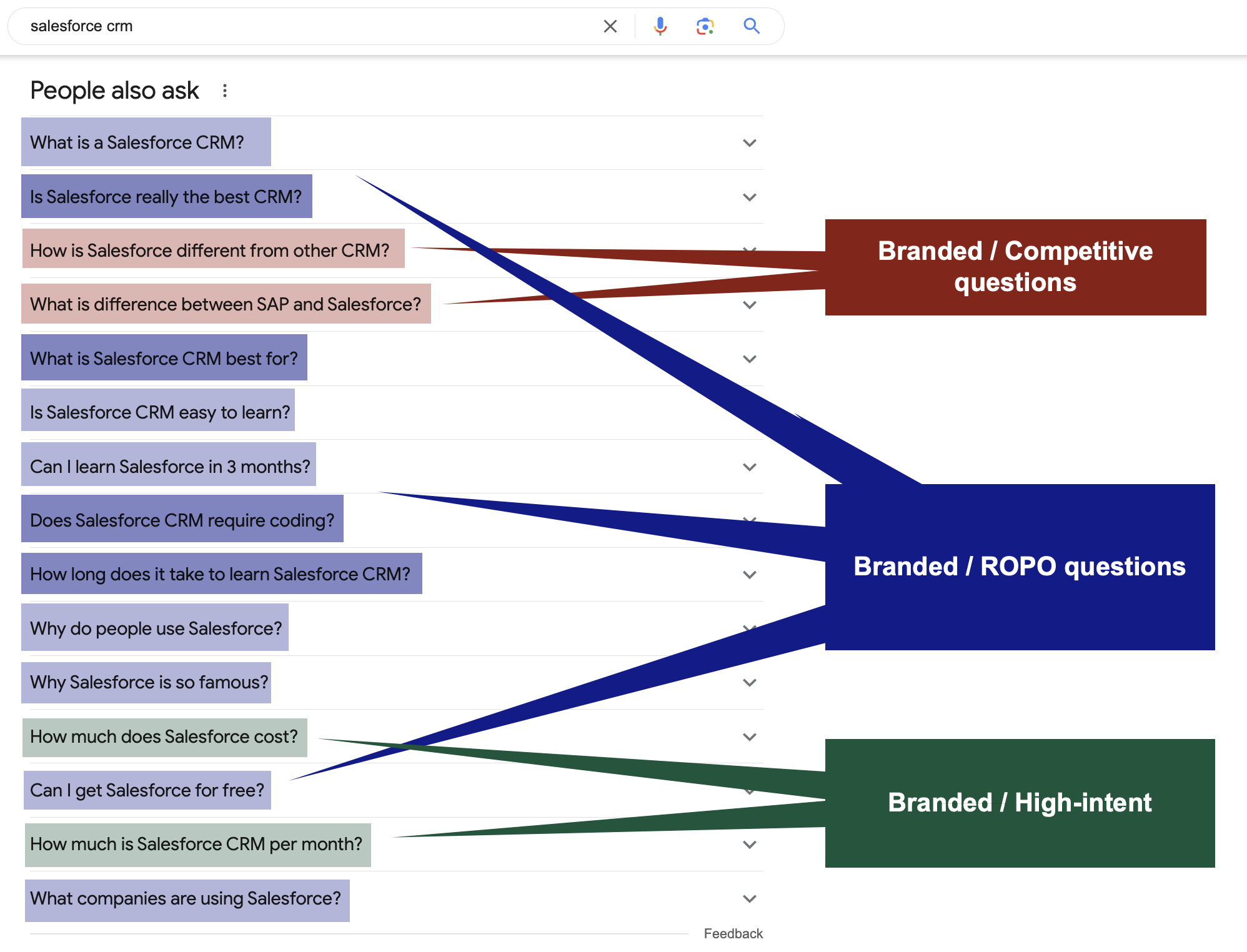This screenshot has height=952, width=1247.
Task: Expand 'Is Salesforce really the best CRM?' arrow
Action: pos(750,197)
